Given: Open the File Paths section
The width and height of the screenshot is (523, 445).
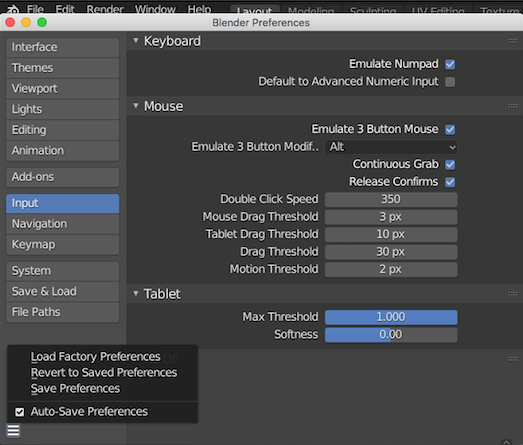Looking at the screenshot, I should (62, 313).
